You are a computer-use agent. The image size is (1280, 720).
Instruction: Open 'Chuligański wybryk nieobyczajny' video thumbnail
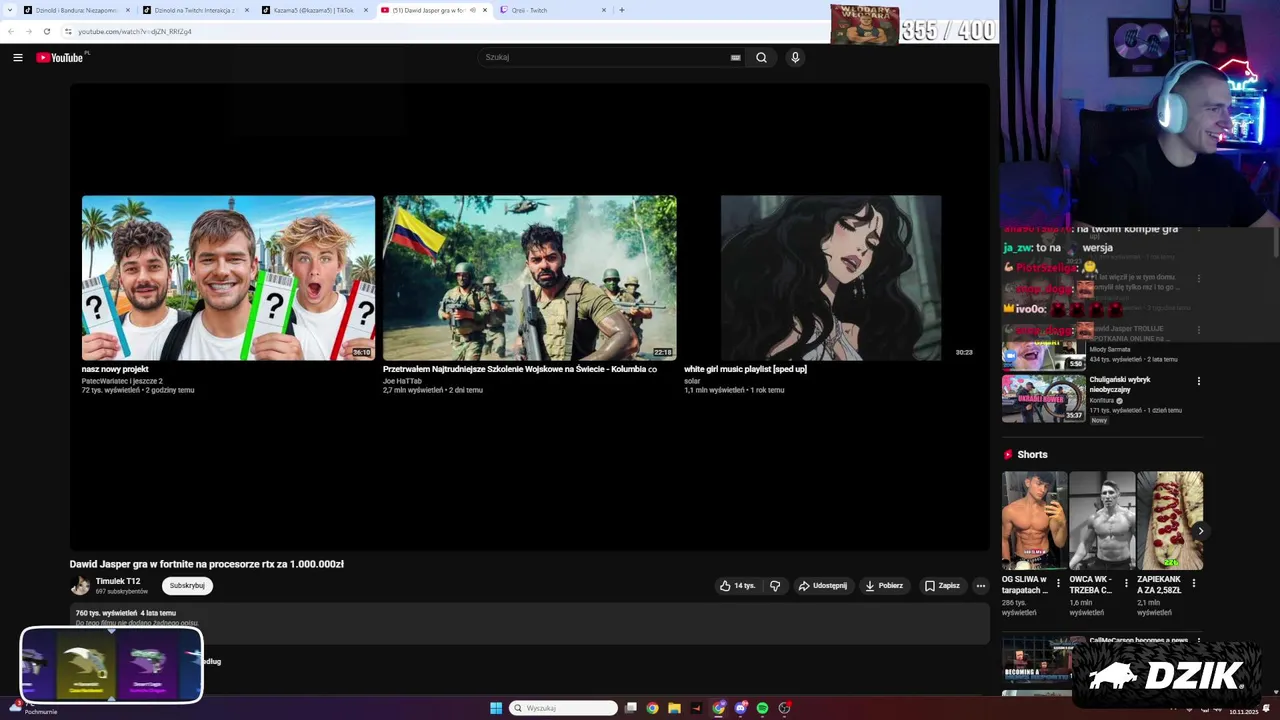1044,398
